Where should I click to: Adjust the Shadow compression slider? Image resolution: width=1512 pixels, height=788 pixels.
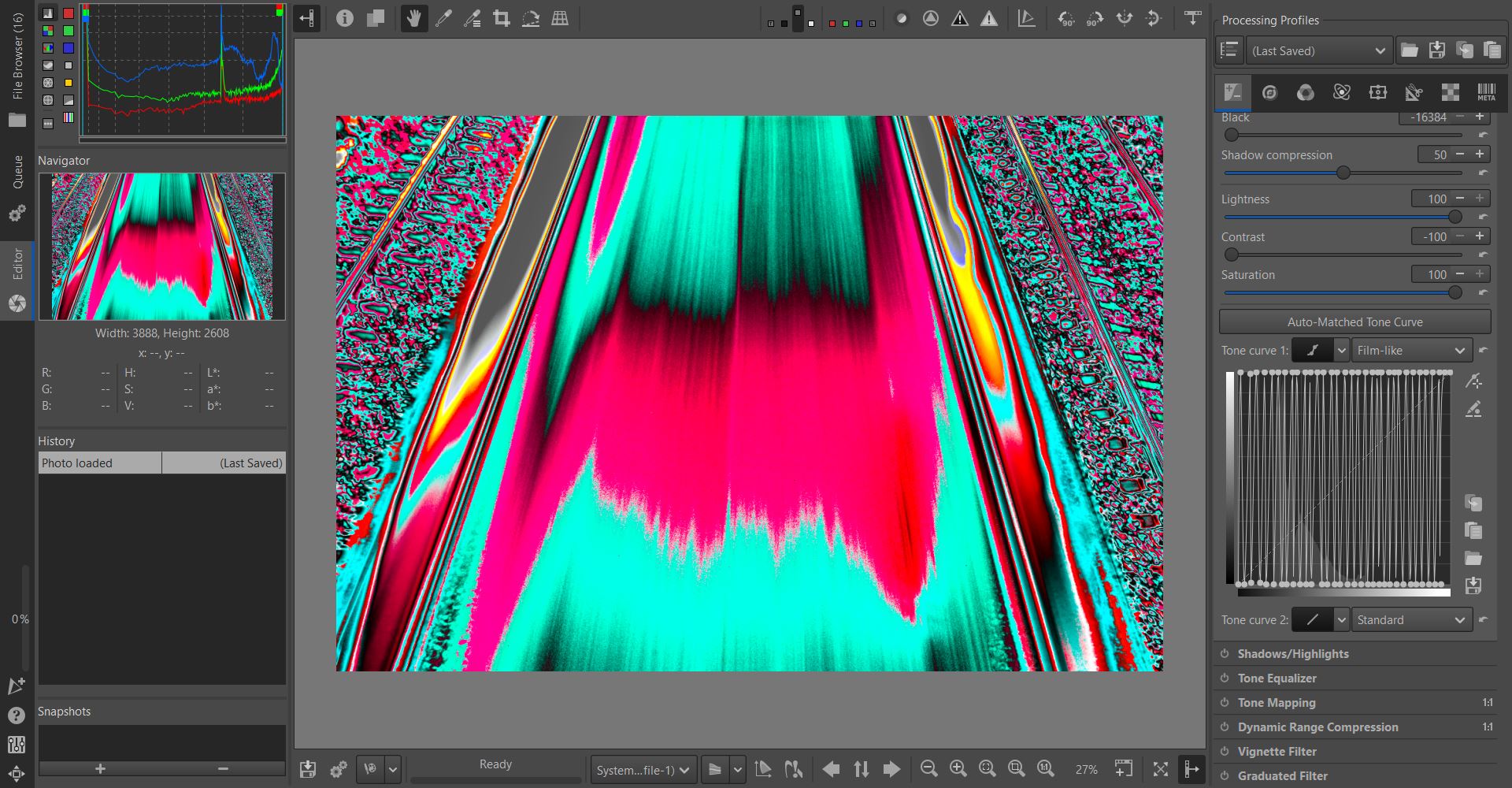(1343, 173)
